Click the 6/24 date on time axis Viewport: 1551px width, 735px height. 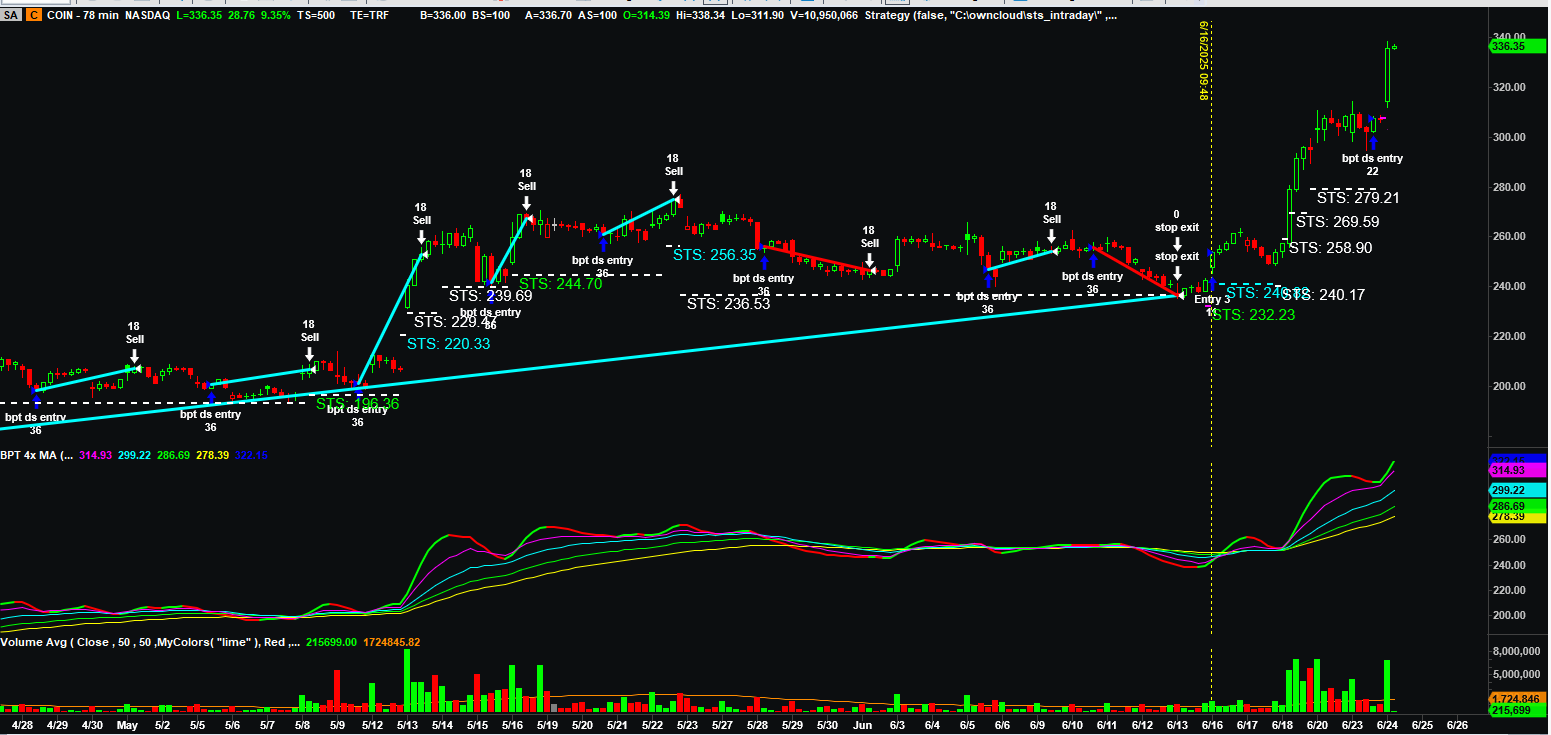click(x=1387, y=724)
